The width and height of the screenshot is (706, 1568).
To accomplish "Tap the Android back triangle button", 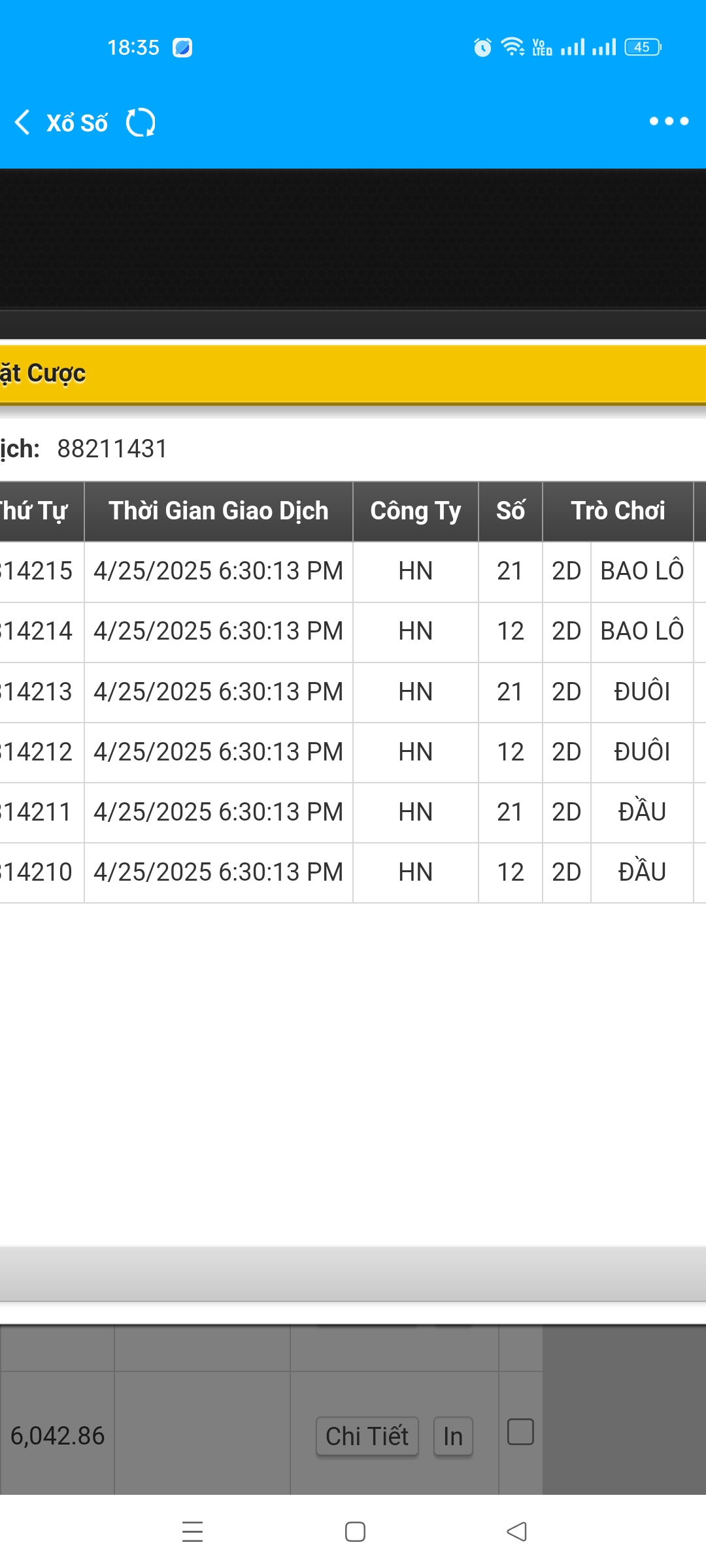I will [516, 1531].
